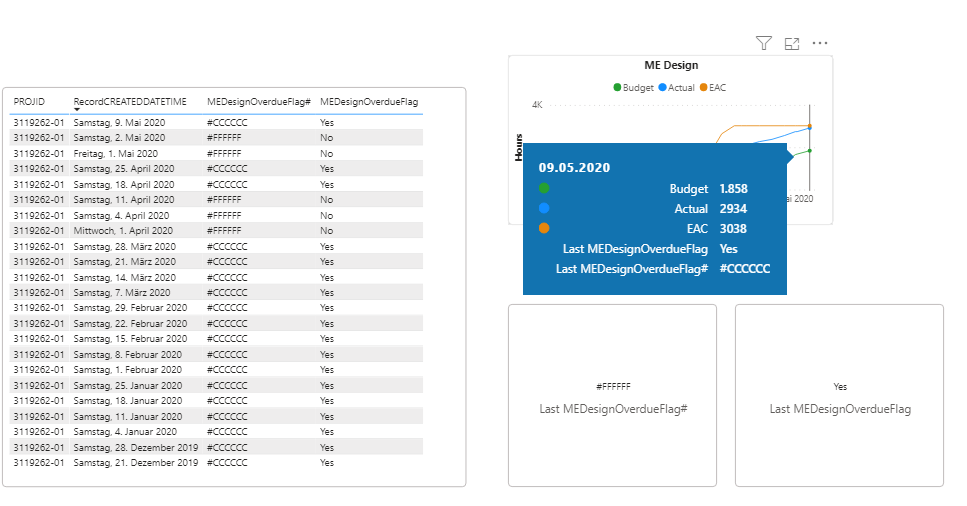Select row dated Samstag, 4. April 2020
Viewport: 967px width, 506px height.
click(216, 215)
